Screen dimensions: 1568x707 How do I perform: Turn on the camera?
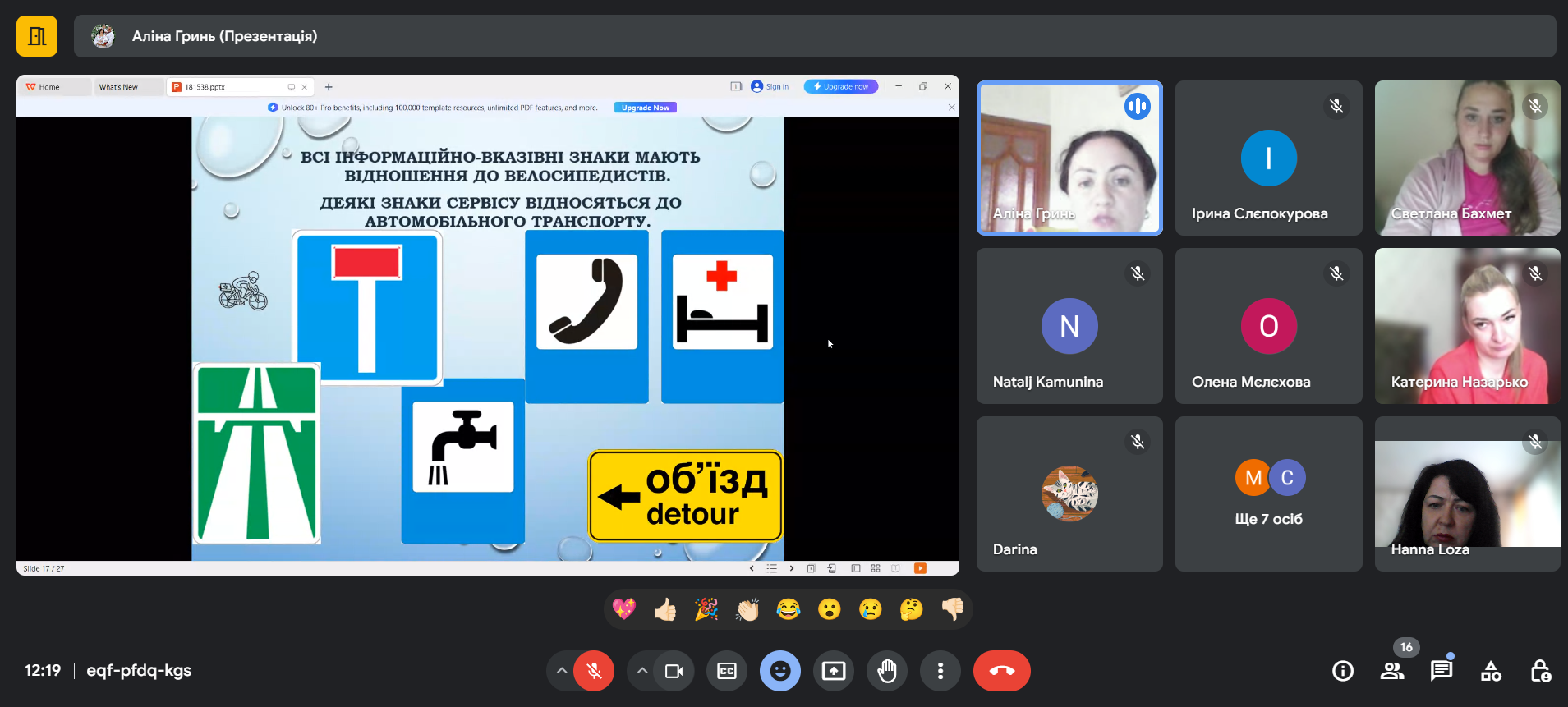point(674,671)
